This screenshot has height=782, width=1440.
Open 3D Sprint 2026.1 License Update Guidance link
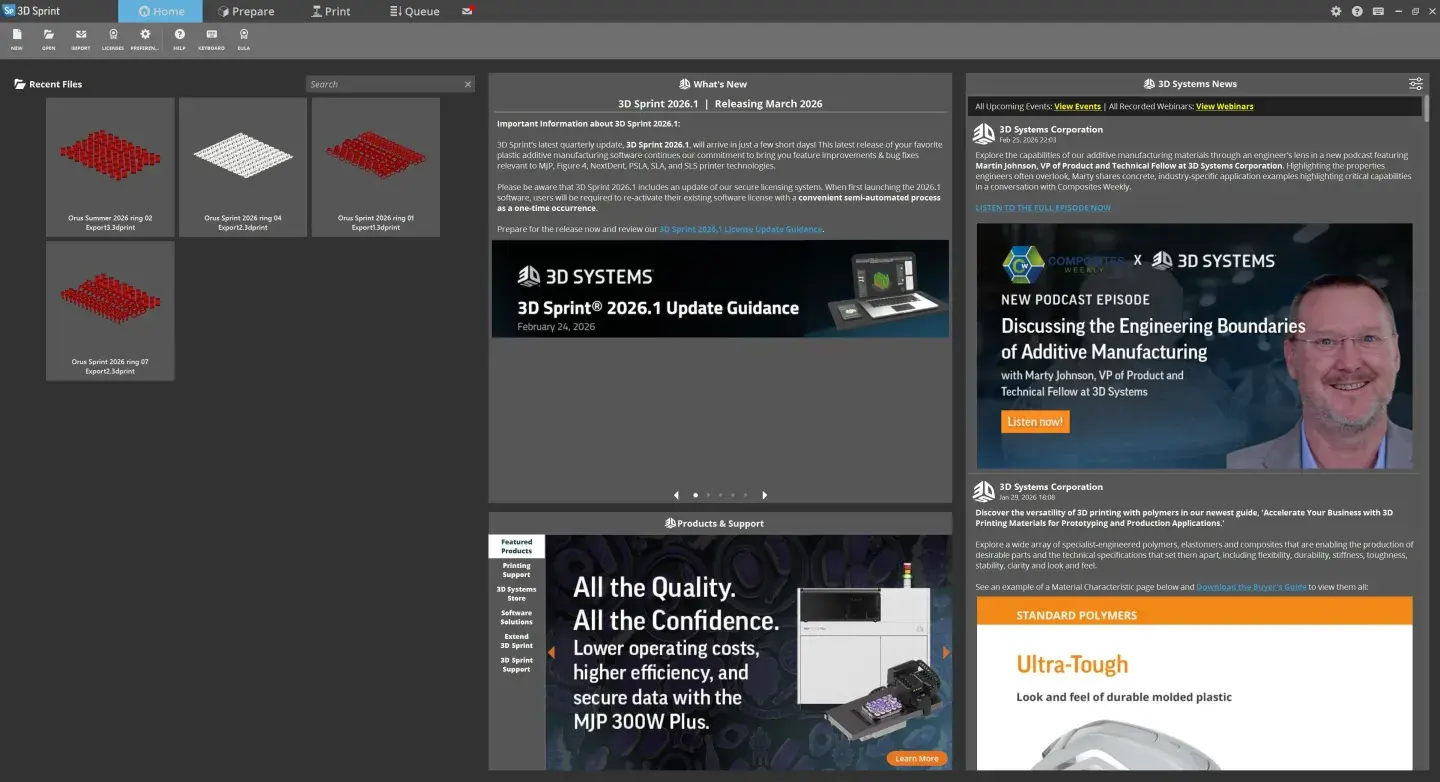740,229
